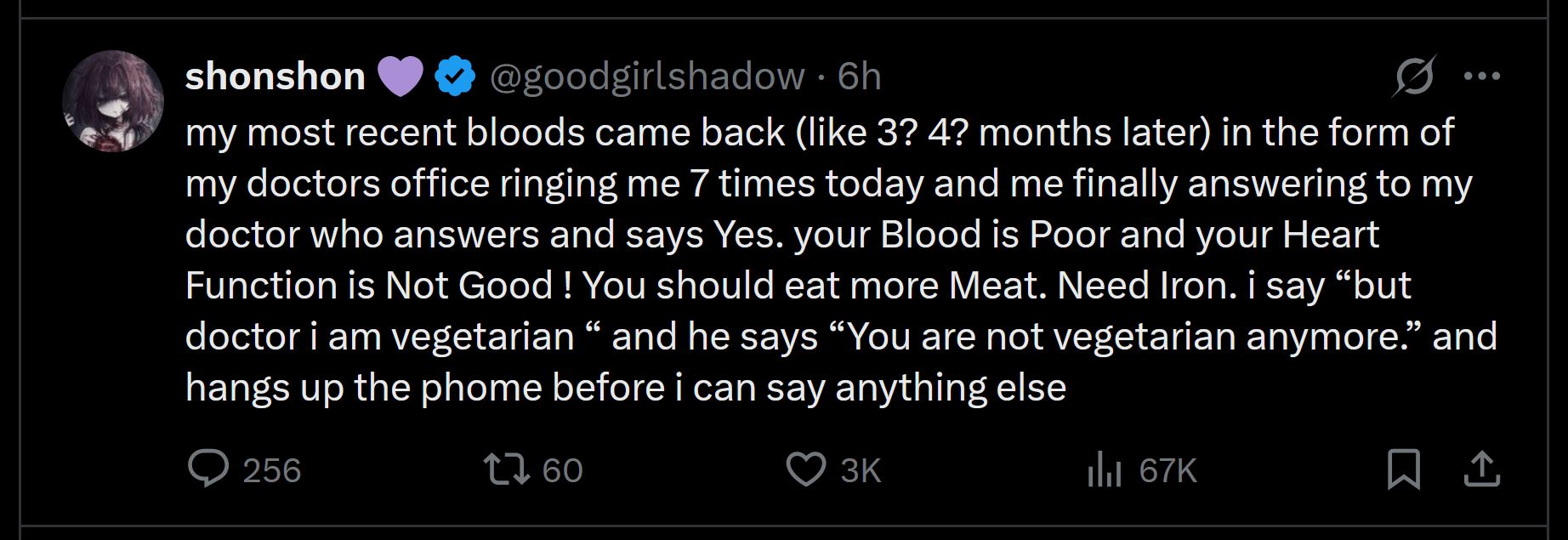This screenshot has height=540, width=1568.
Task: Click the 6h timestamp
Action: coord(860,77)
